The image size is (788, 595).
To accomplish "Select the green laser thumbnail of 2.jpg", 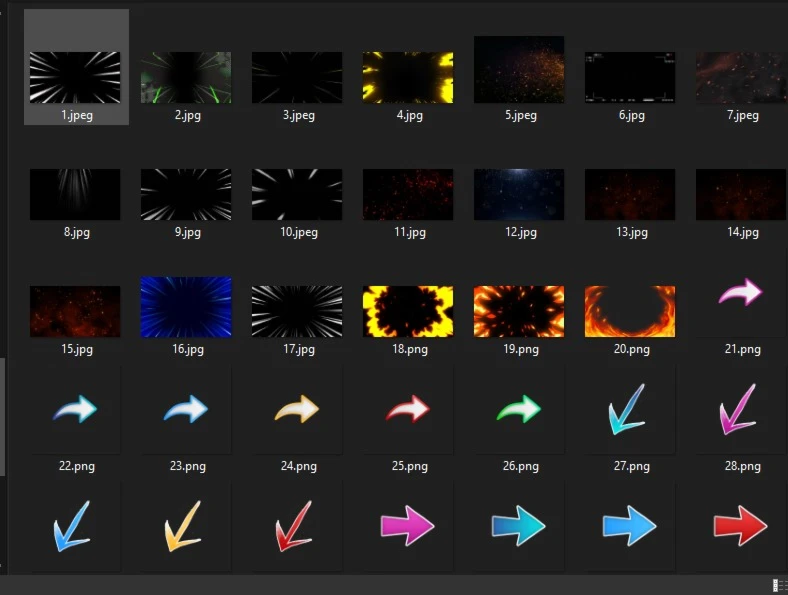I will [186, 77].
